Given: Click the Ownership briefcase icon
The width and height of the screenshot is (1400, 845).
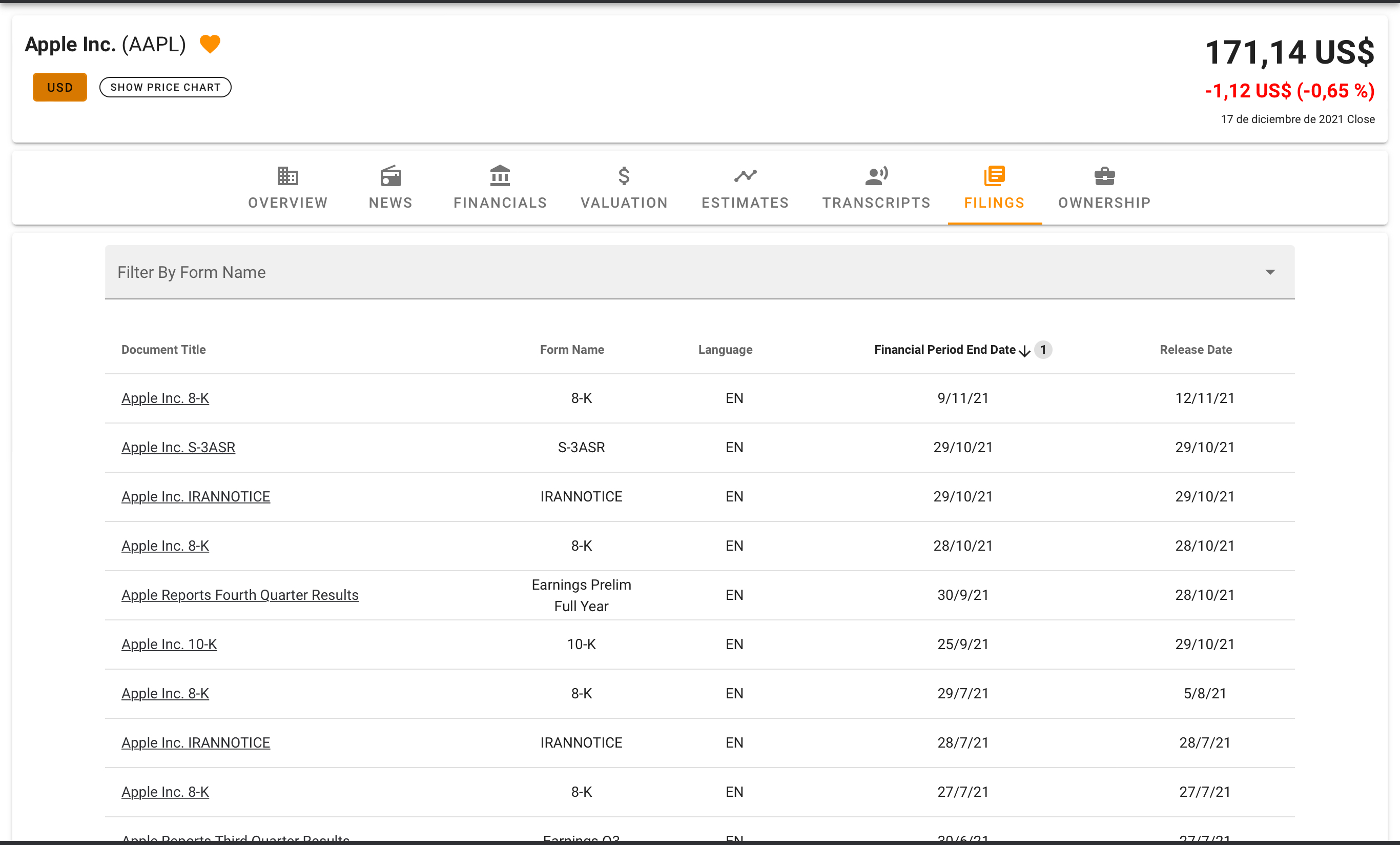Looking at the screenshot, I should pyautogui.click(x=1104, y=176).
